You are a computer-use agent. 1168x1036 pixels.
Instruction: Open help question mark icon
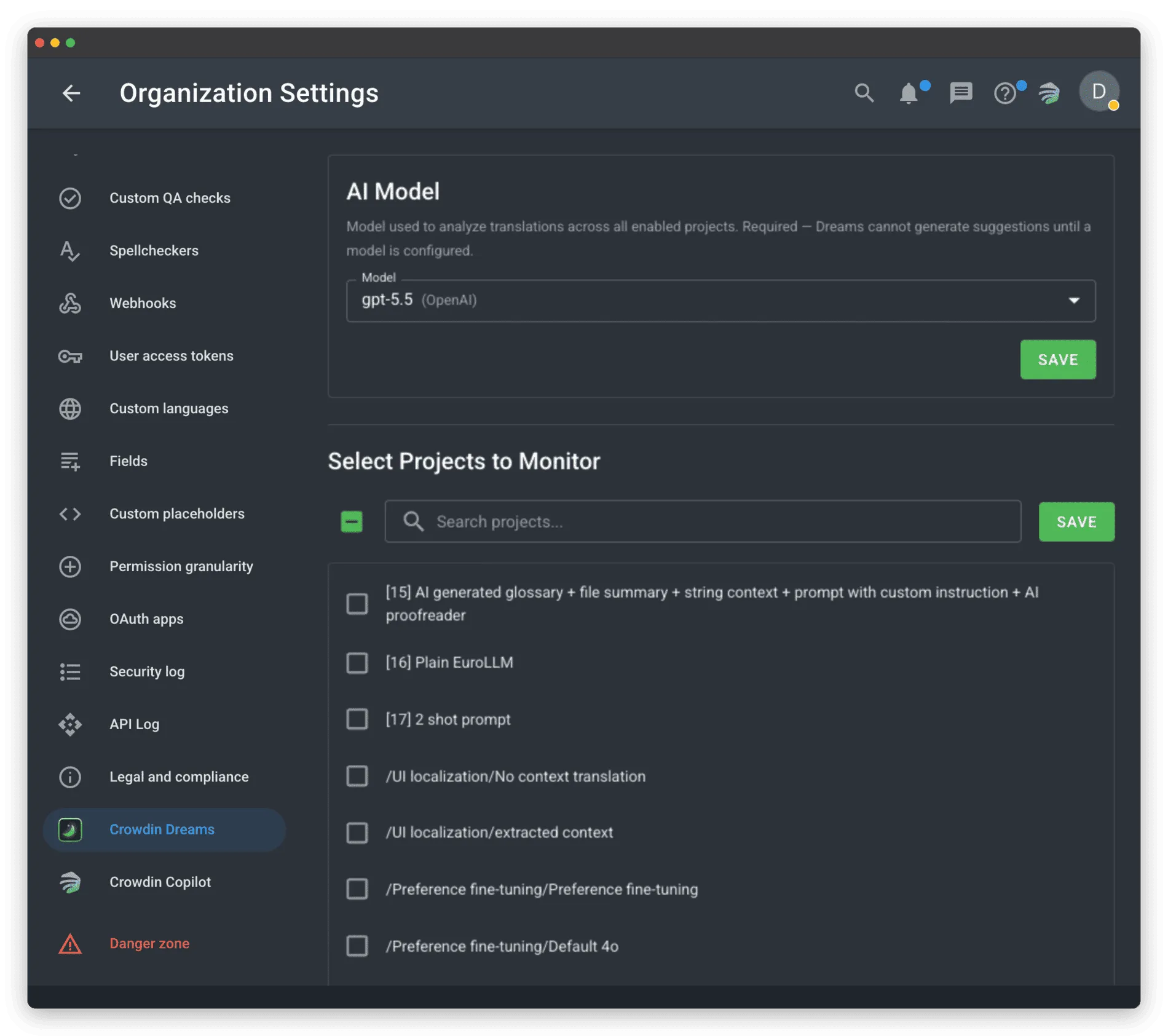[x=1004, y=93]
